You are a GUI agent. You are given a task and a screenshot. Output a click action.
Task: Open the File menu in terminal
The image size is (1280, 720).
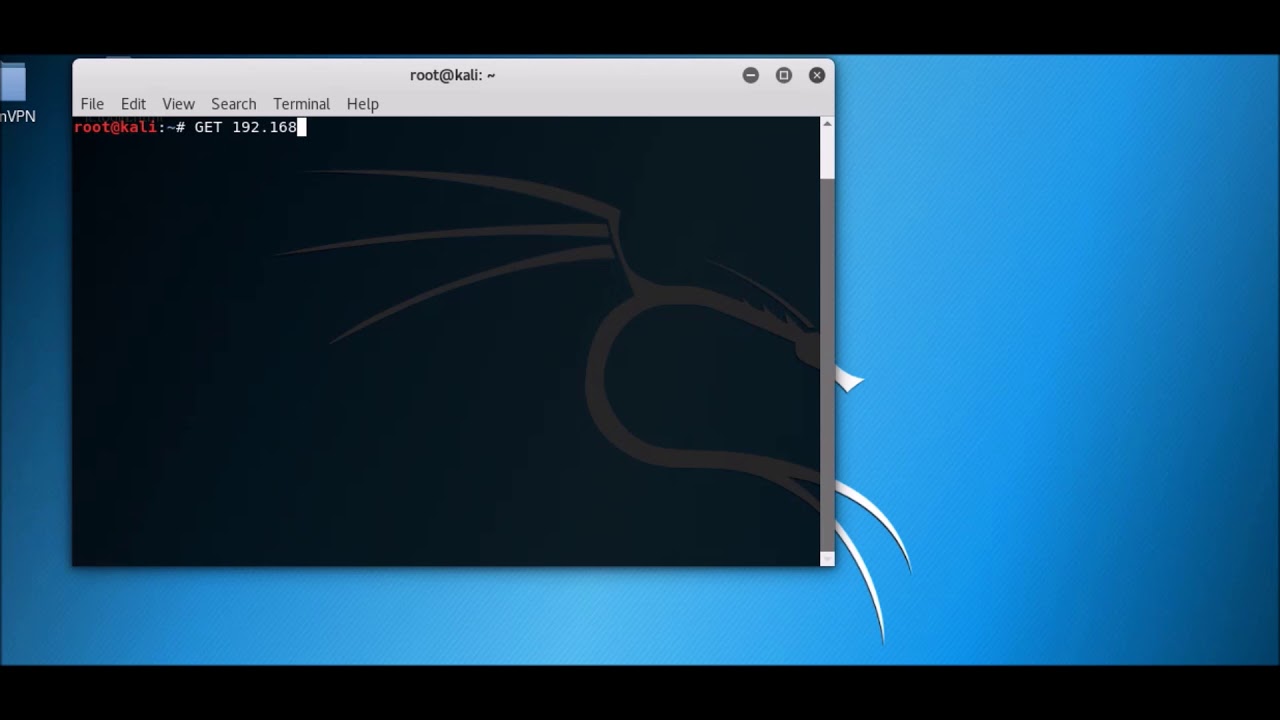(x=92, y=104)
